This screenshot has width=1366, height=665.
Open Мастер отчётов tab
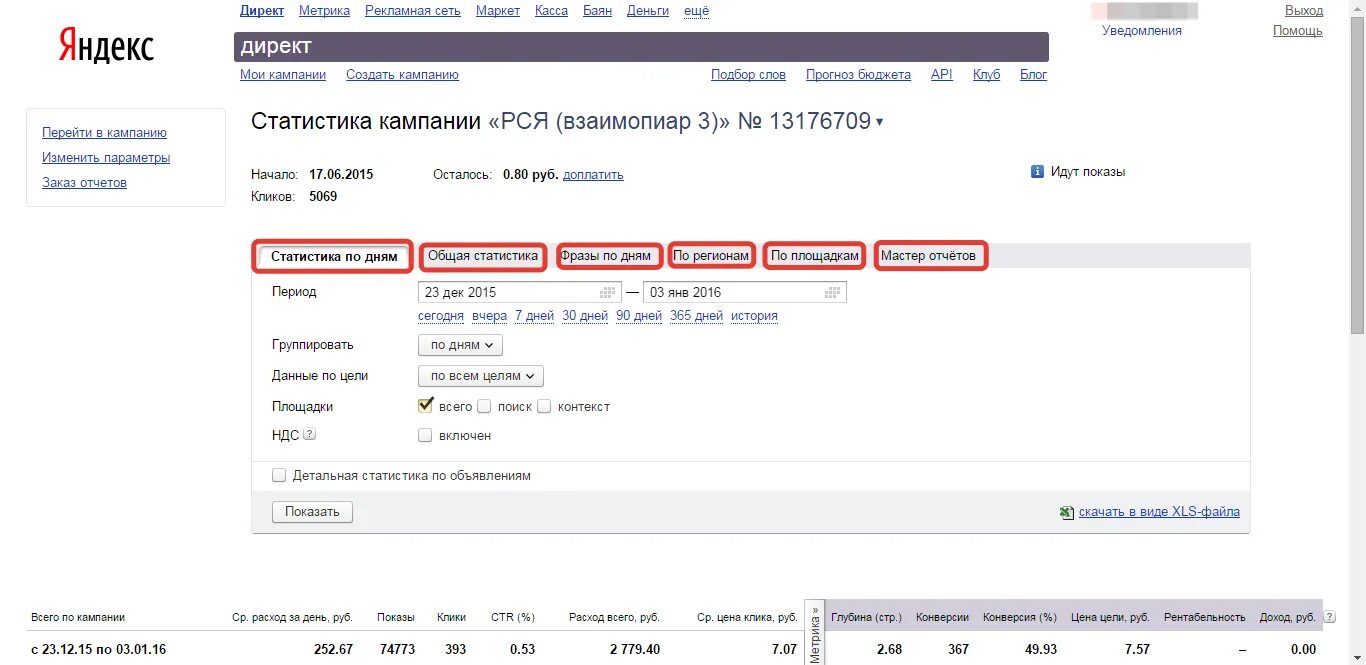(x=928, y=256)
